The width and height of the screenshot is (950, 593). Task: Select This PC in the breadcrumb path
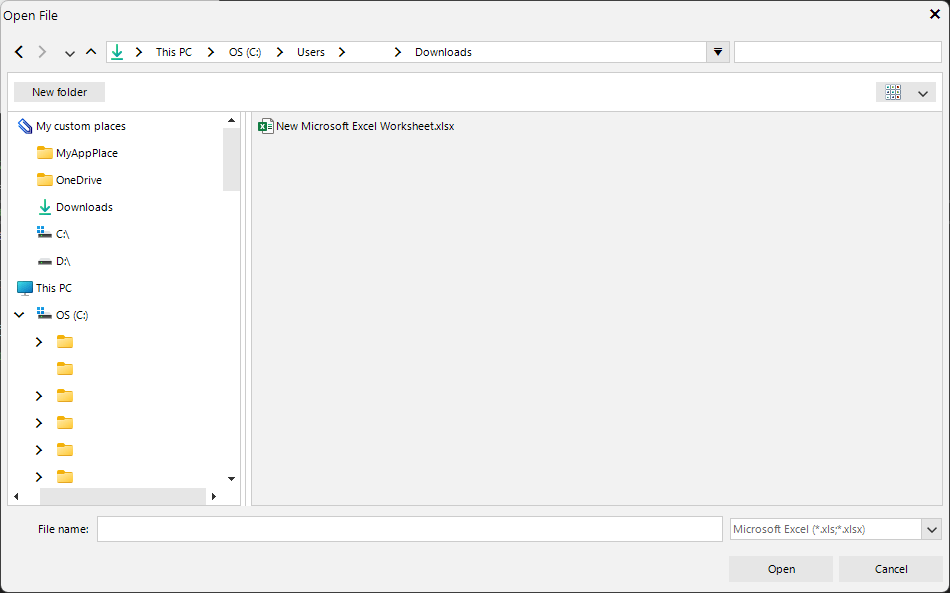[x=174, y=52]
